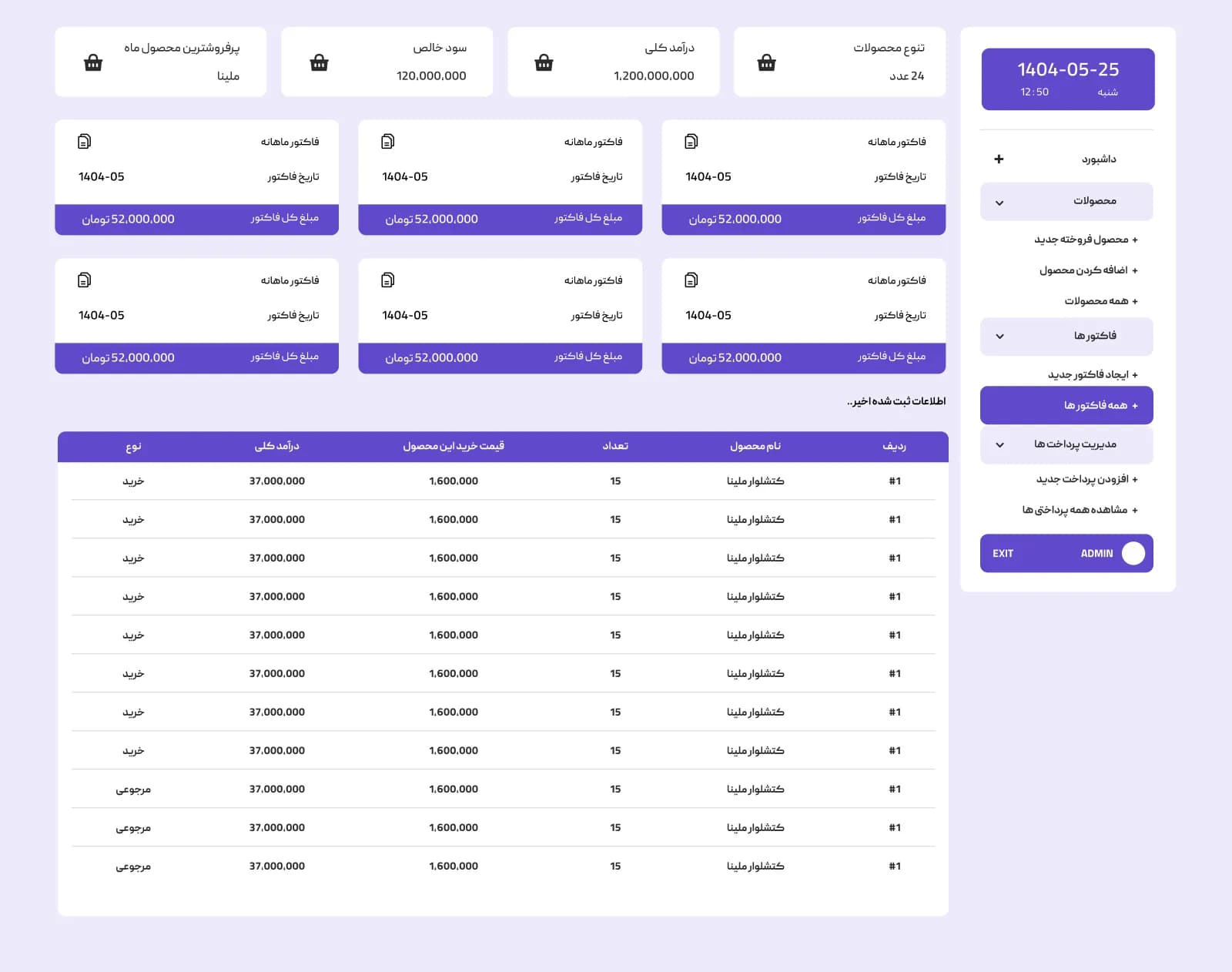Screen dimensions: 1232x972
Task: View مشاهده همه پرداختی ها page
Action: pyautogui.click(x=1080, y=510)
